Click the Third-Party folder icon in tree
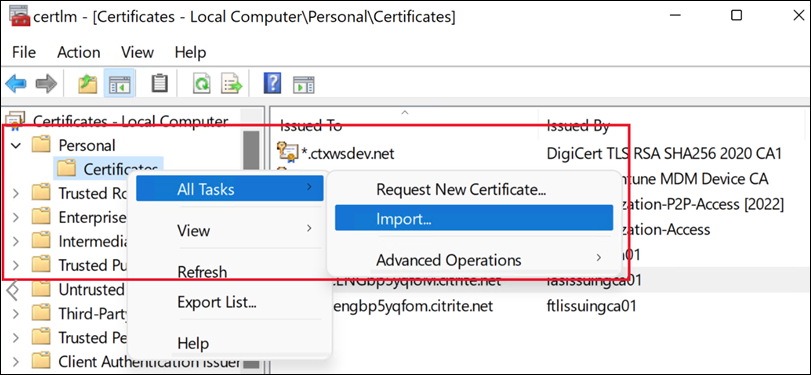 click(x=41, y=313)
